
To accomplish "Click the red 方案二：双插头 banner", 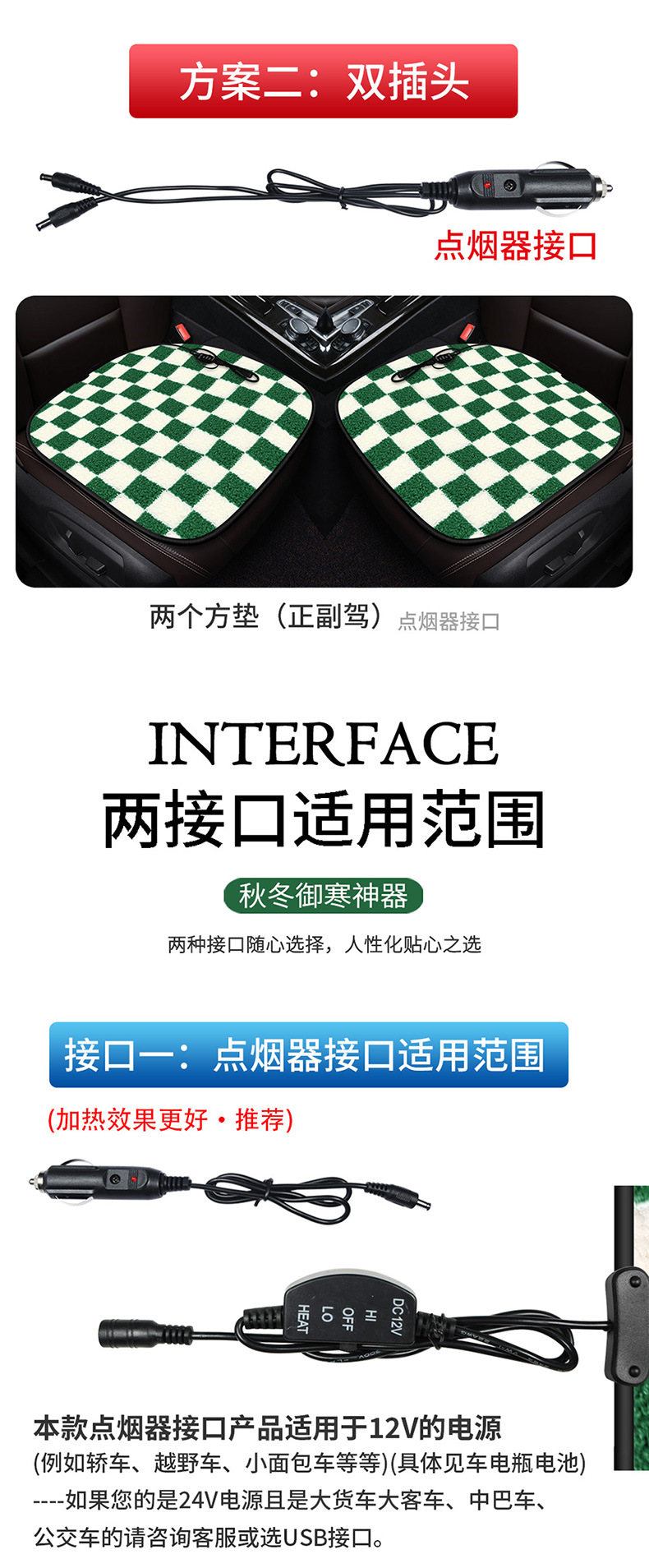I will [x=324, y=81].
